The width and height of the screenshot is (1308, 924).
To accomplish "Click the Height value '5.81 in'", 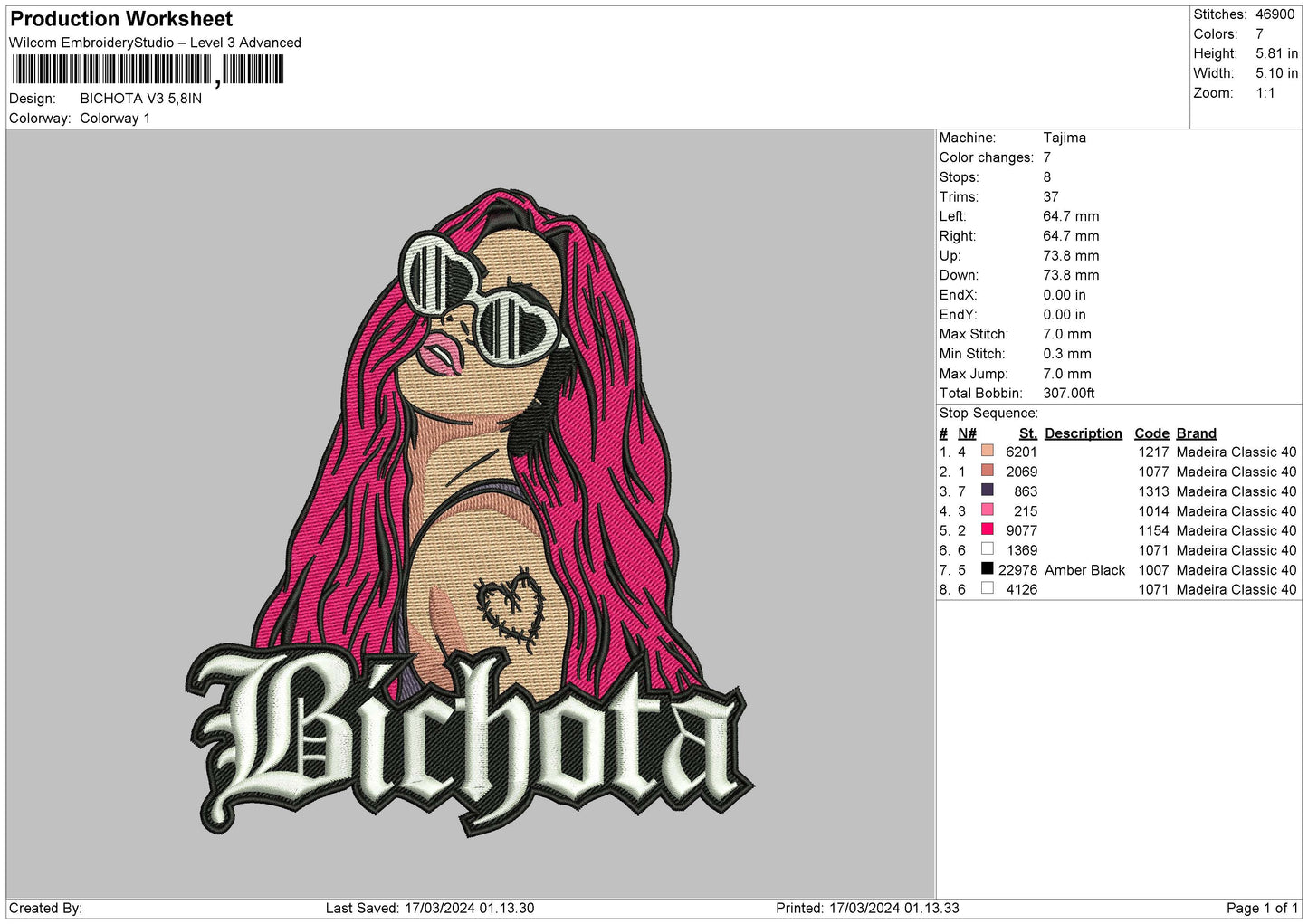I will pos(1276,53).
